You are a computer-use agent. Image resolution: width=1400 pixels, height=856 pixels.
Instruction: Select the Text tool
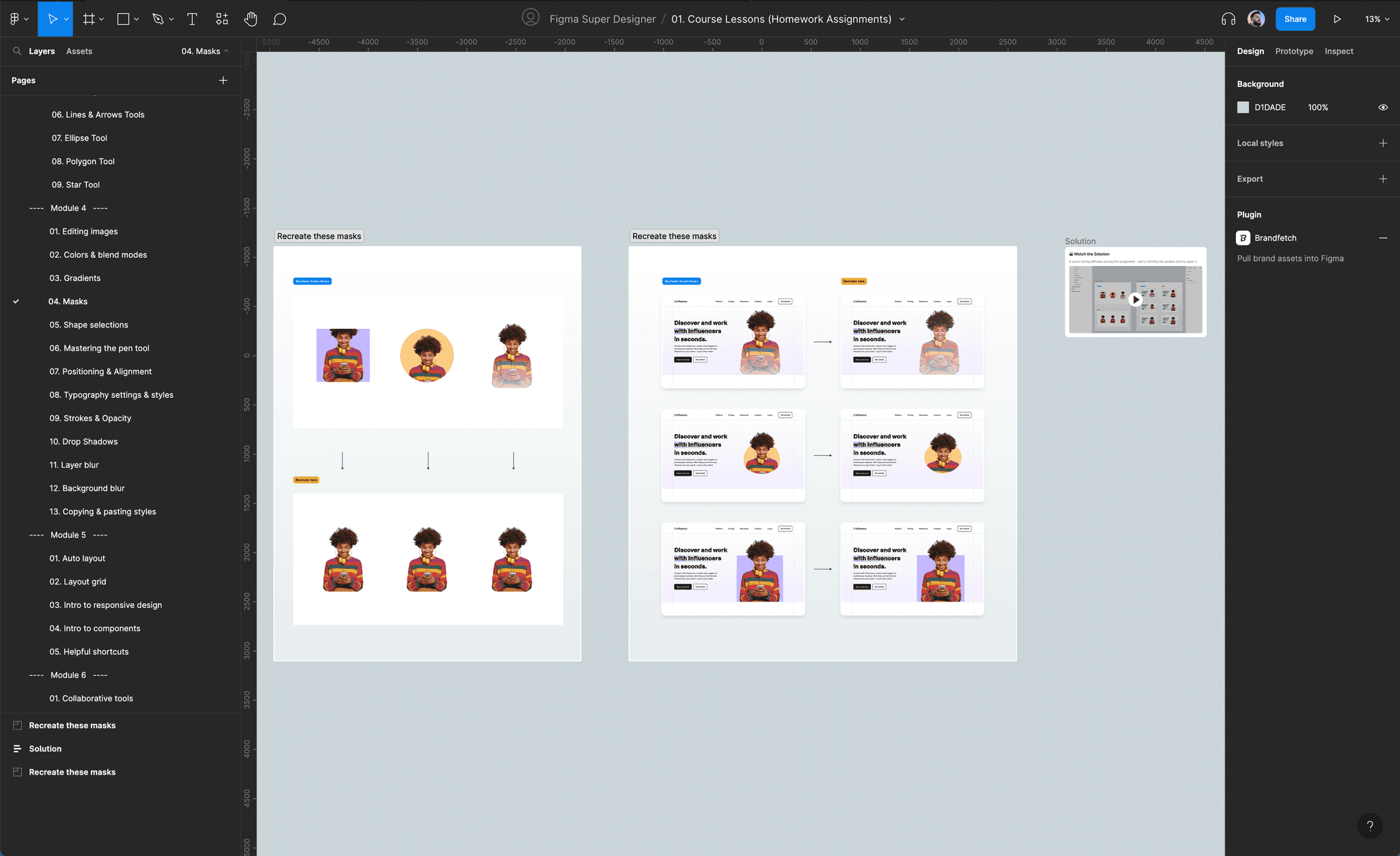click(192, 19)
